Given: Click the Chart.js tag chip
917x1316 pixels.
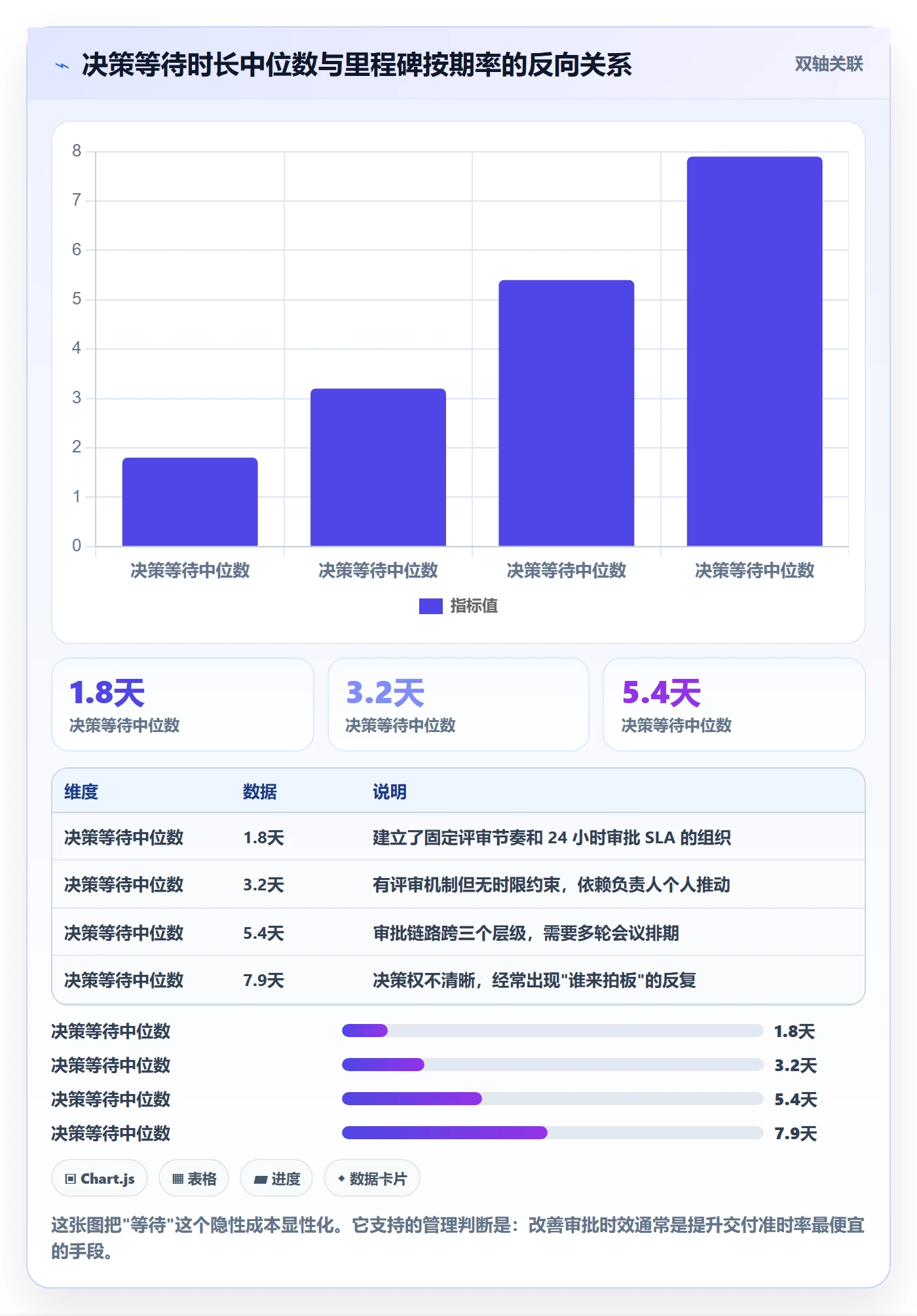Looking at the screenshot, I should (x=100, y=1179).
